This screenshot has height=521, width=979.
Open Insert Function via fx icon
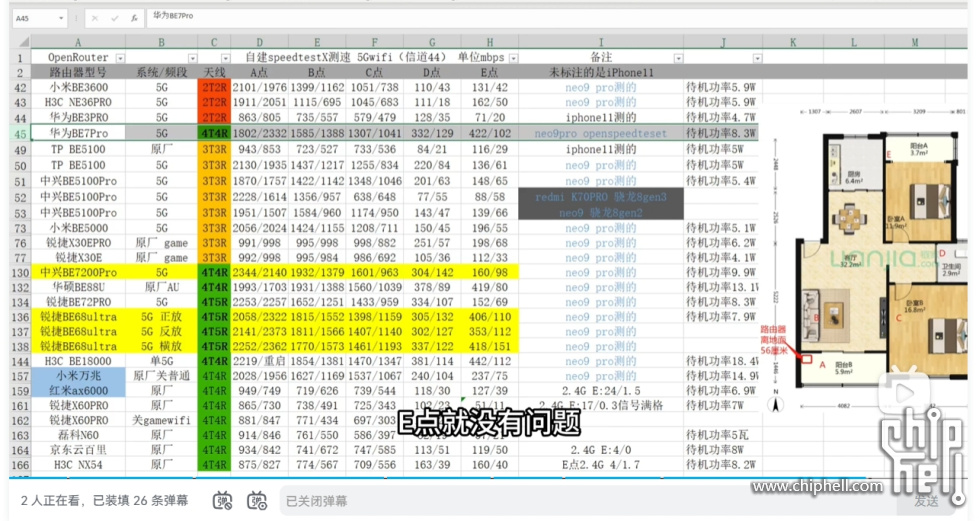click(x=134, y=19)
